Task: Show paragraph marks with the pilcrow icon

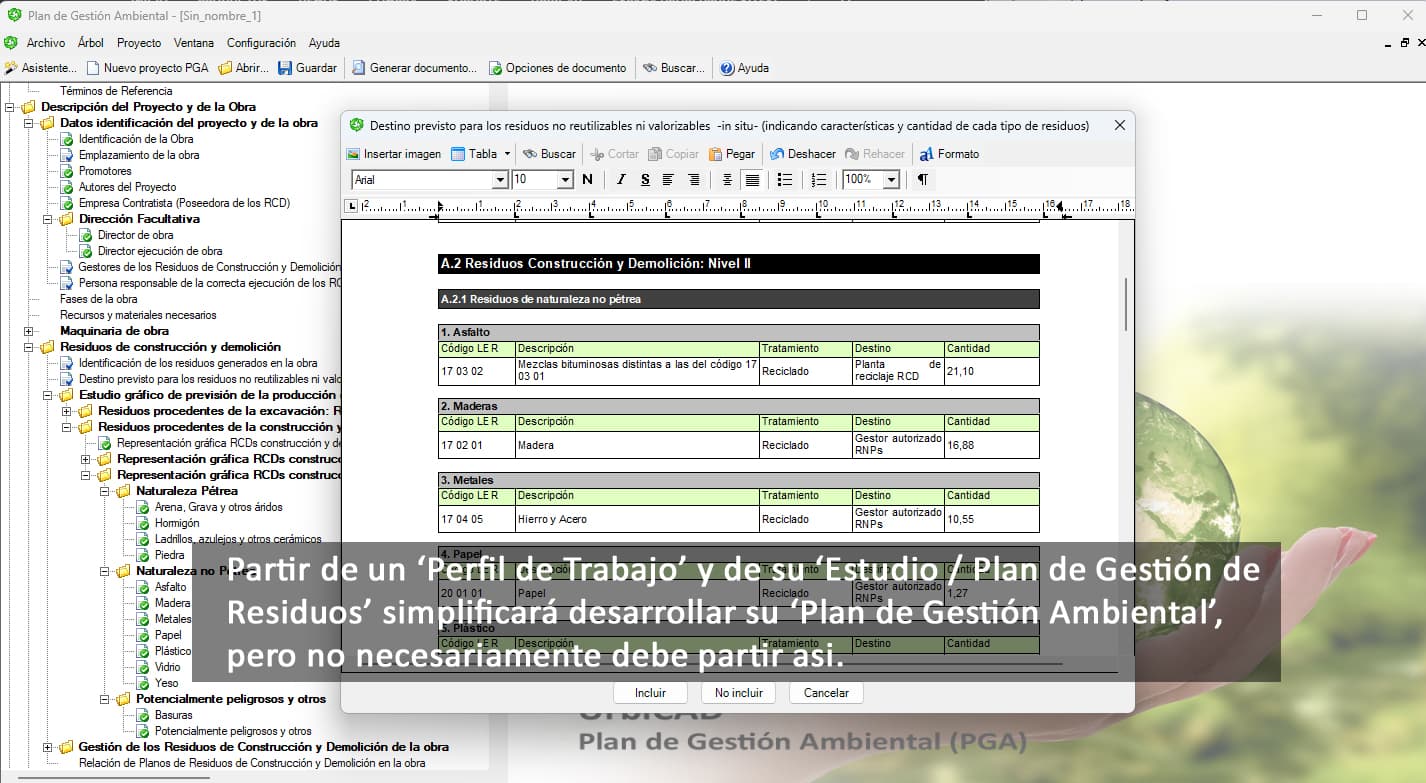Action: (x=922, y=180)
